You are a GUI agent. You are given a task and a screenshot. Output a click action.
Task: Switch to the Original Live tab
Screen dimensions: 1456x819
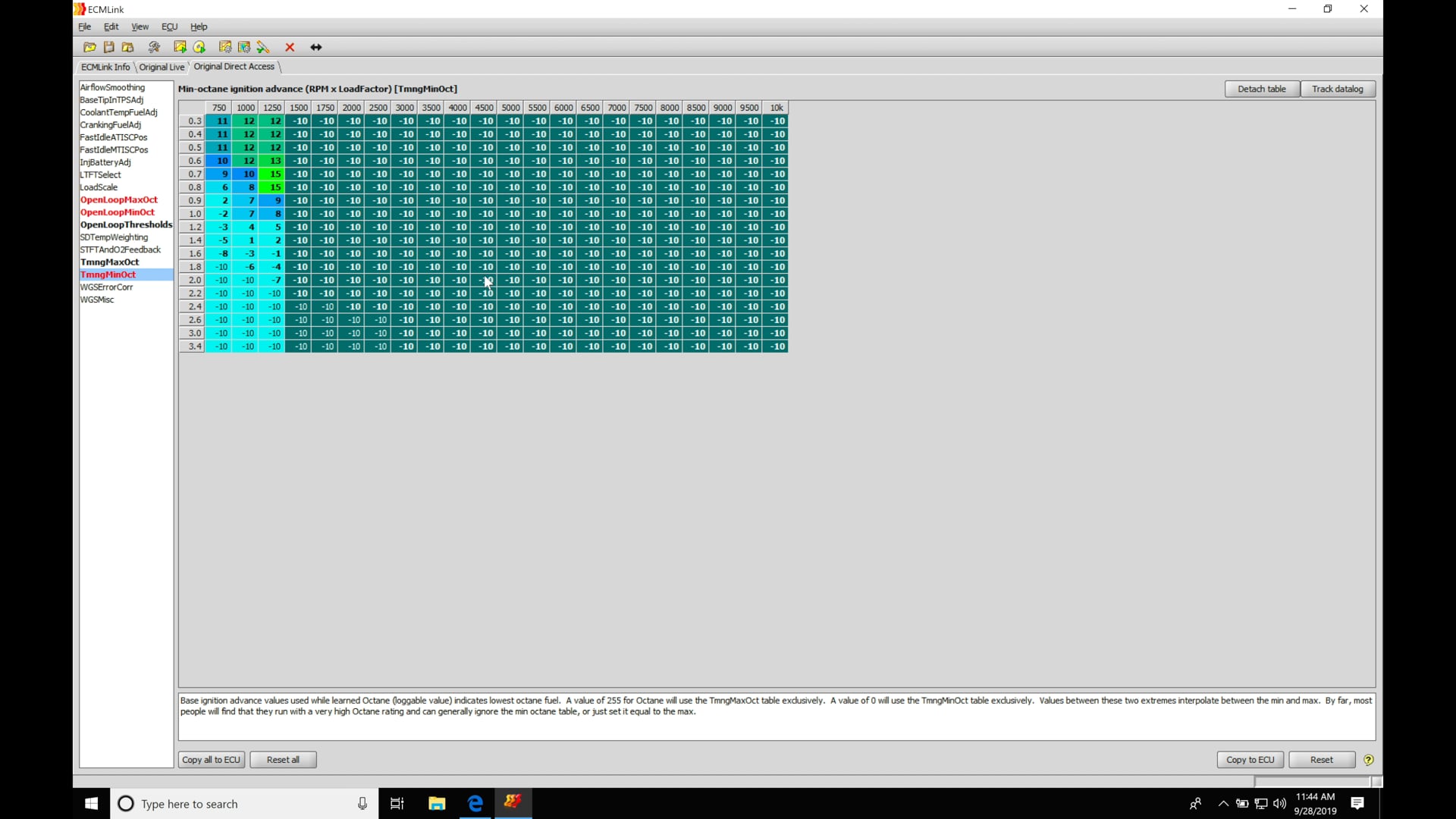click(162, 67)
